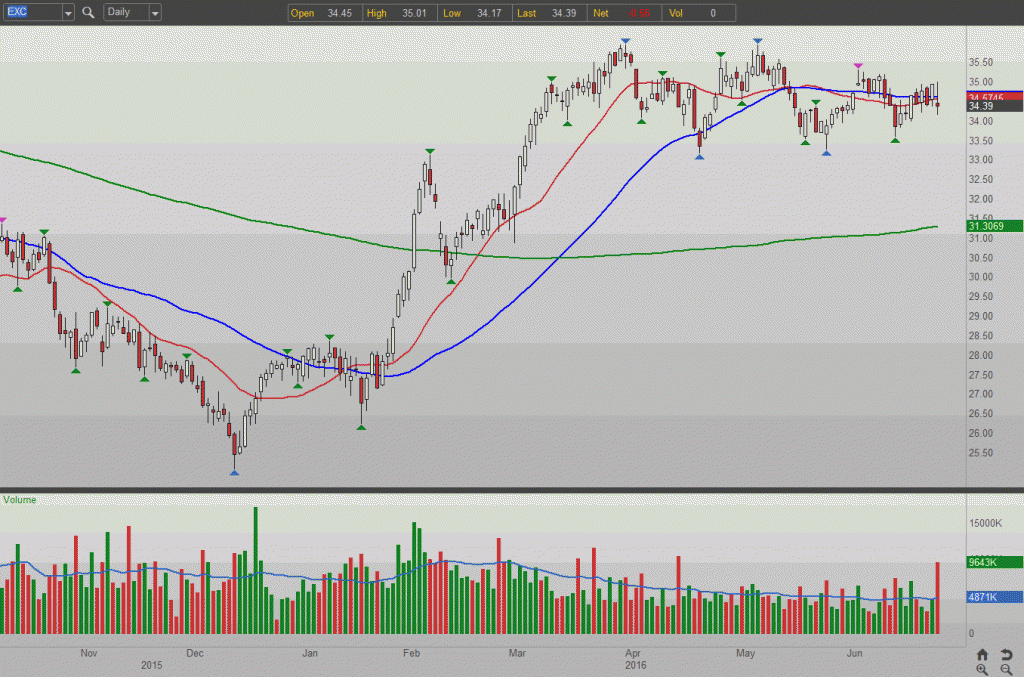Click the Daily interval field

[x=127, y=12]
